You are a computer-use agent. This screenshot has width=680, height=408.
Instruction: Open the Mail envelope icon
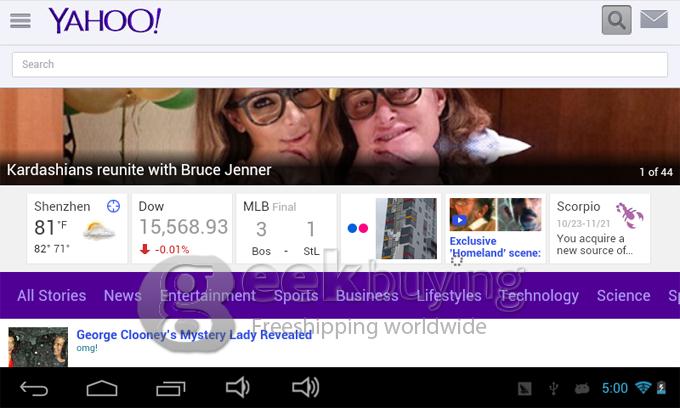tap(654, 19)
